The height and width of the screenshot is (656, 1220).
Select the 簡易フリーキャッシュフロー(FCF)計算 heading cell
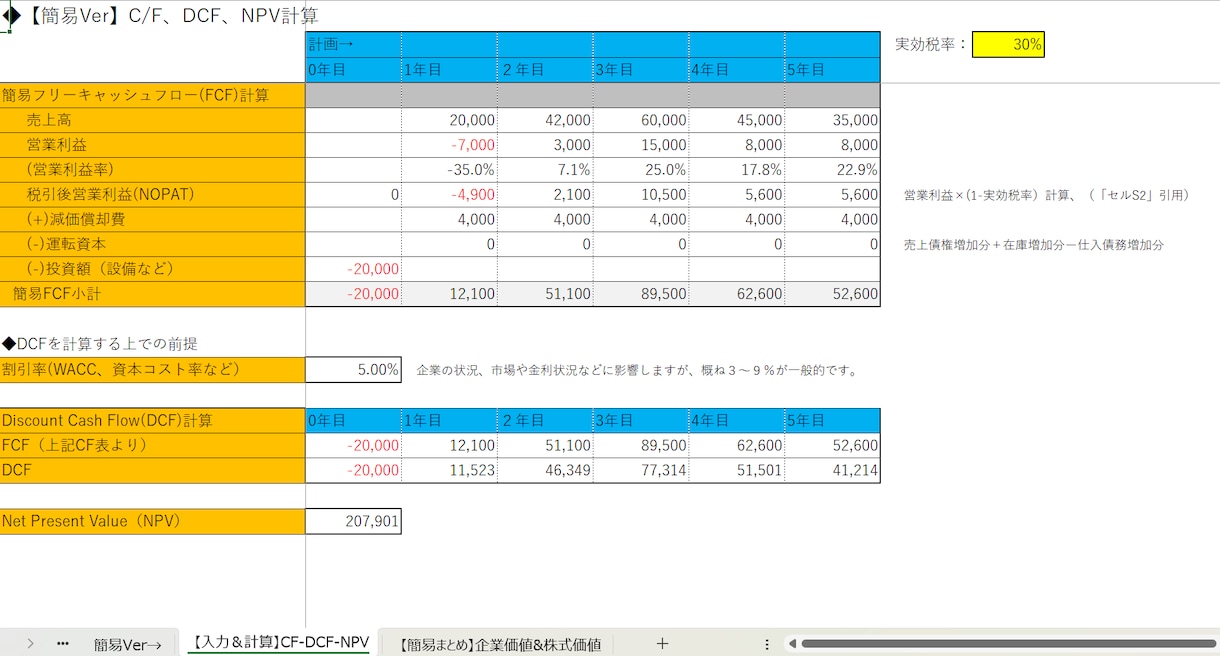152,95
